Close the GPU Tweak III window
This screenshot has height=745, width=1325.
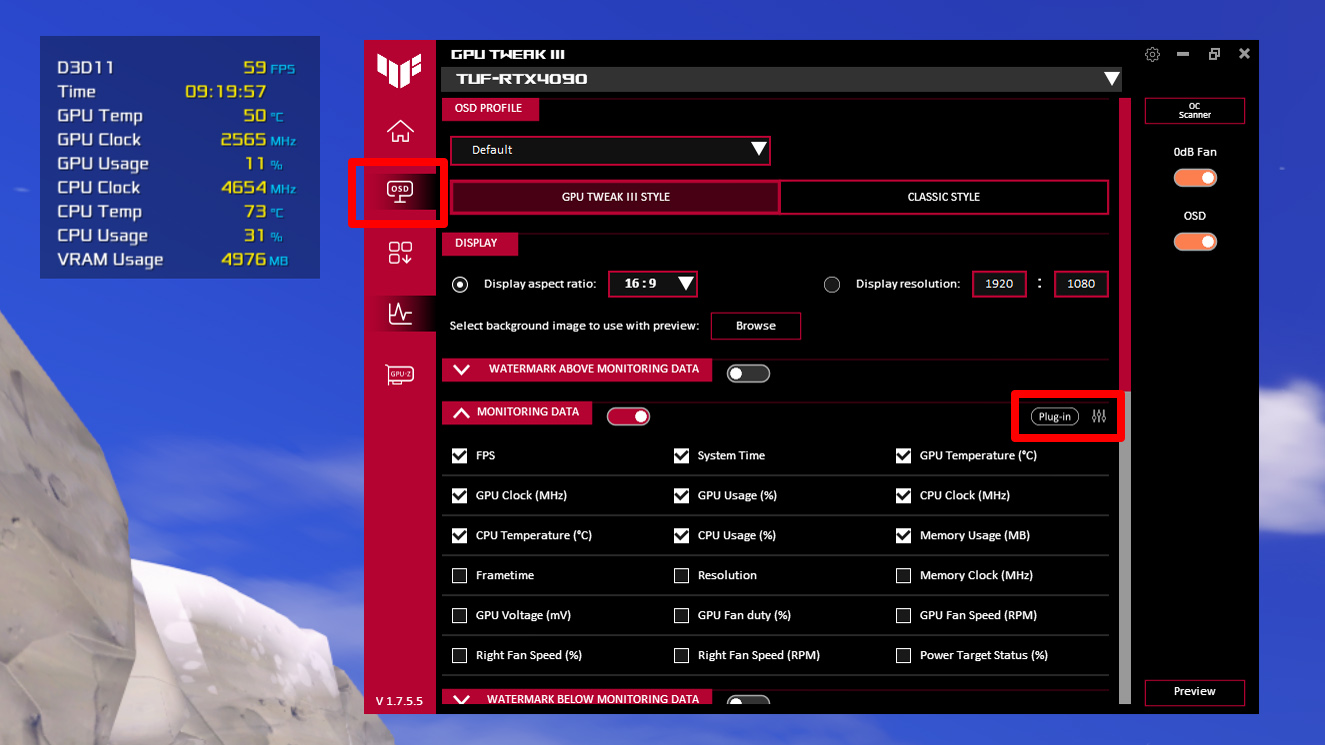[1244, 54]
